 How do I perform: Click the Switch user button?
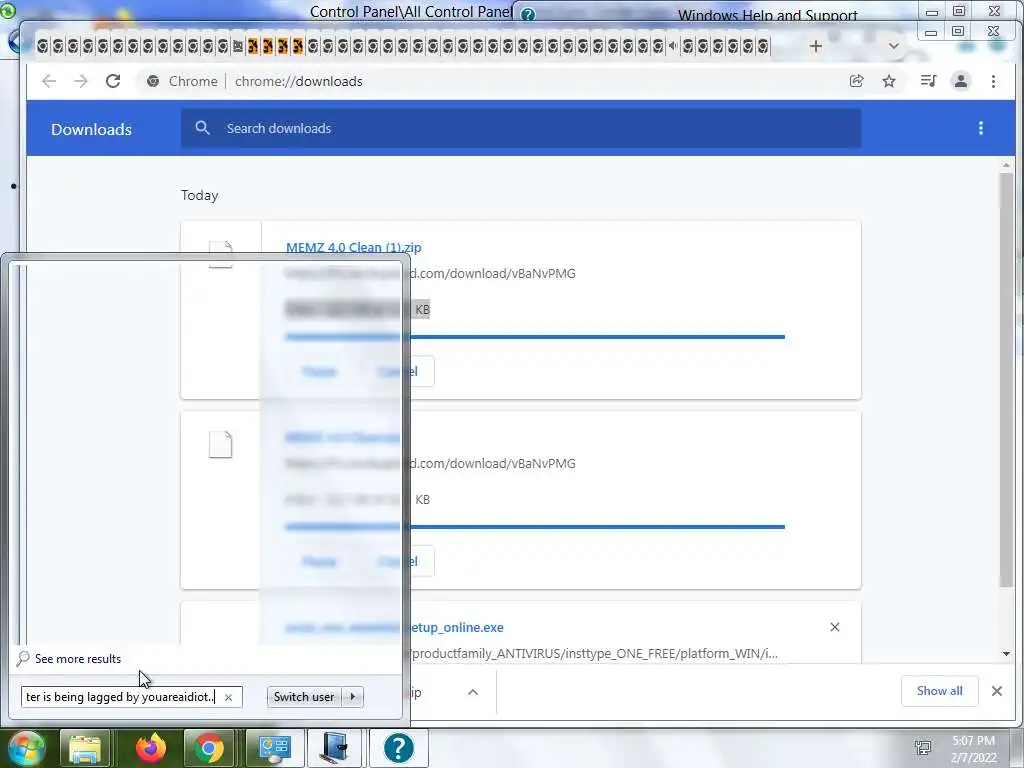(x=304, y=697)
